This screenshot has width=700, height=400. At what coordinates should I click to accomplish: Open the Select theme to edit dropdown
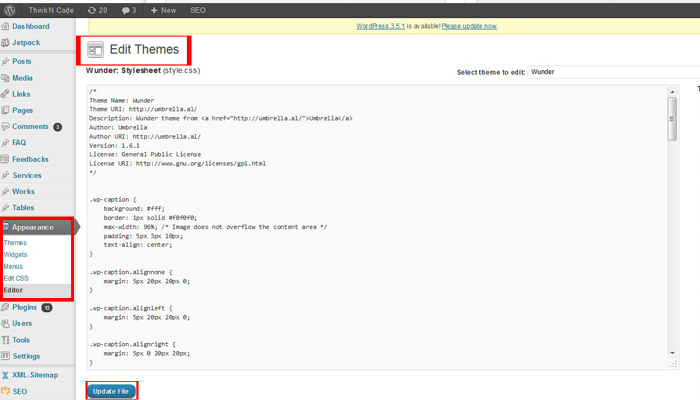click(613, 72)
